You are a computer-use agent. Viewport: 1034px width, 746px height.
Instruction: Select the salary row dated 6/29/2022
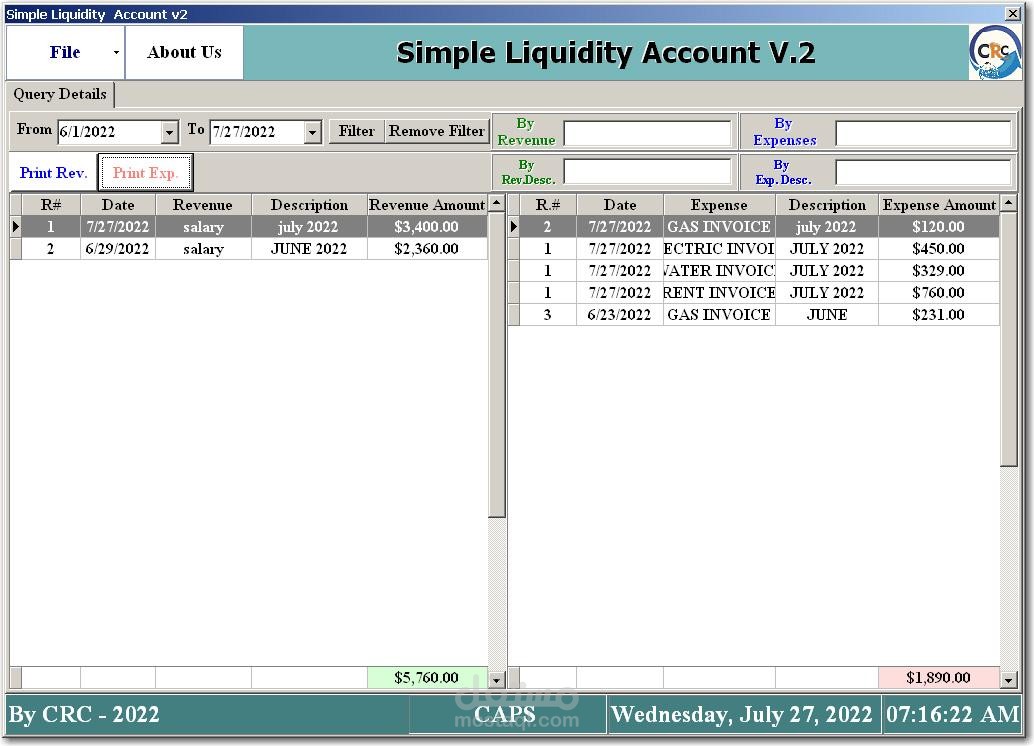pyautogui.click(x=200, y=248)
